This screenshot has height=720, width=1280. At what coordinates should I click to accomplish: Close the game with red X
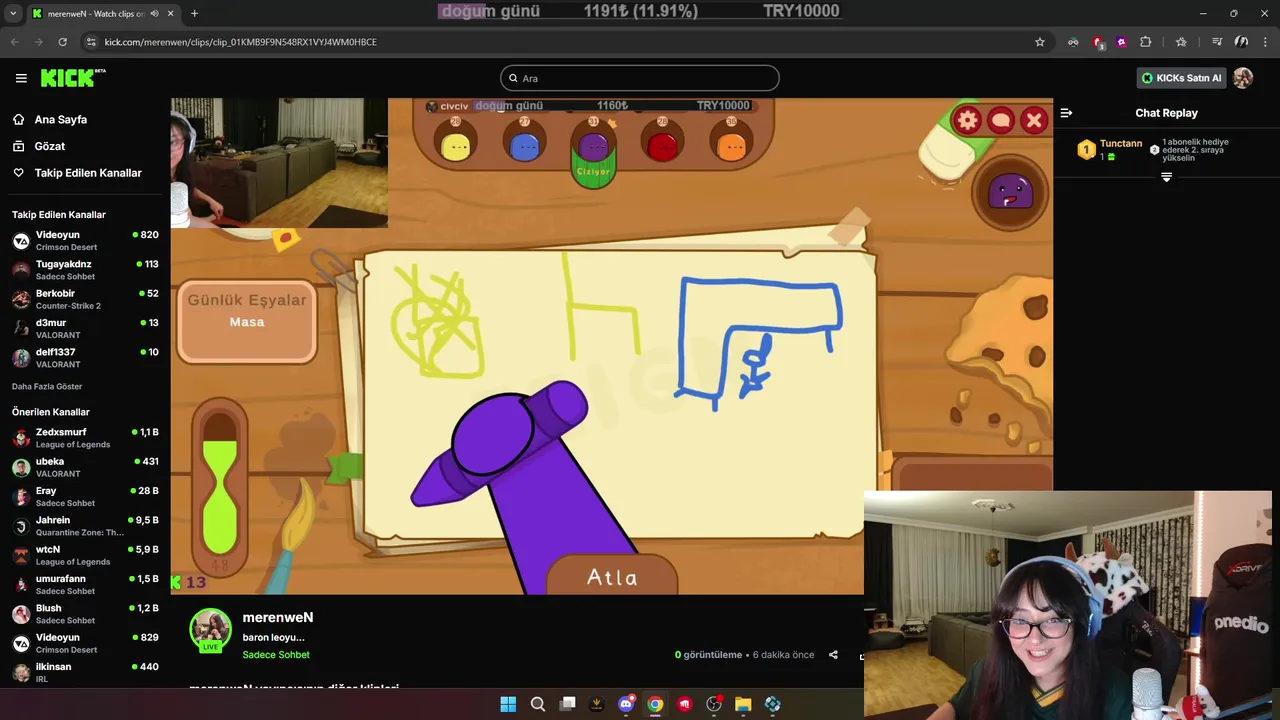[x=1034, y=121]
